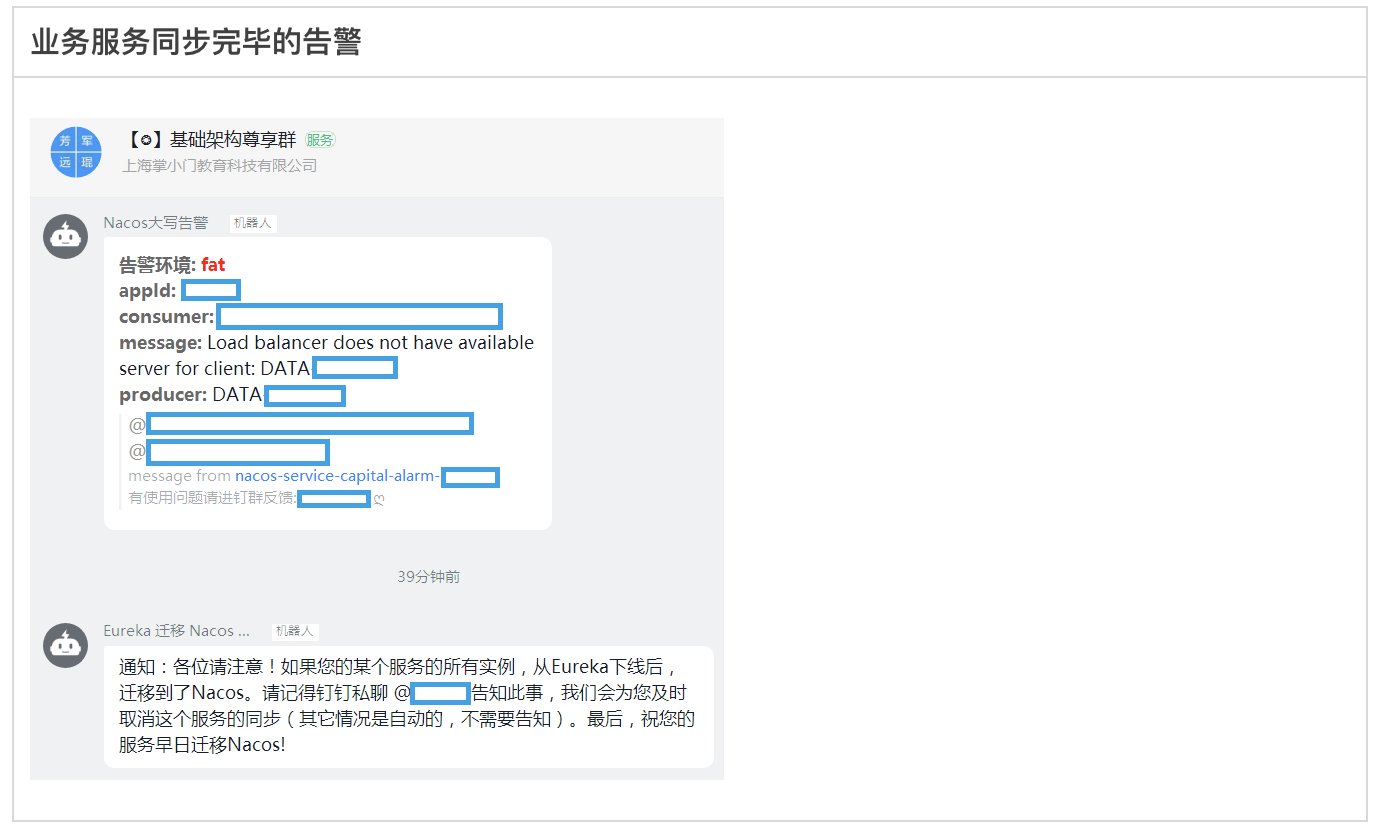
Task: Click the 机器人 badge next to Nacos大写告警
Action: tap(252, 223)
